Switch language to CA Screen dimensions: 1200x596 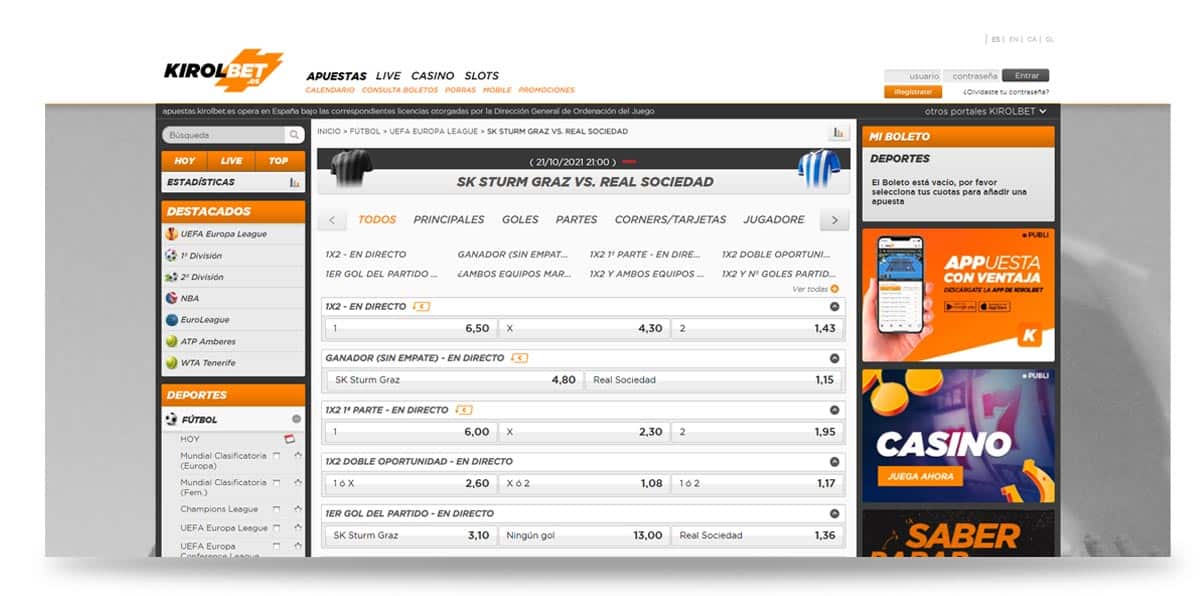tap(1032, 39)
